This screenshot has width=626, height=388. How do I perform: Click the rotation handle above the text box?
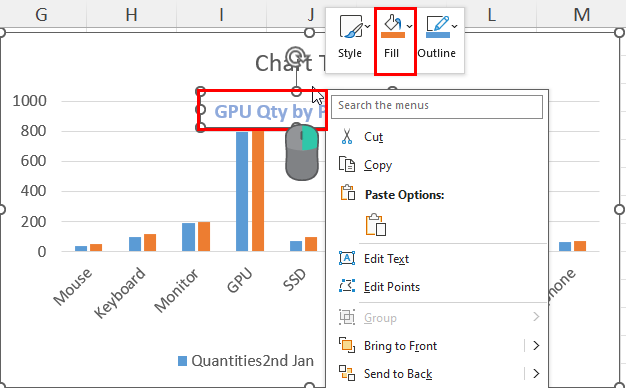296,57
